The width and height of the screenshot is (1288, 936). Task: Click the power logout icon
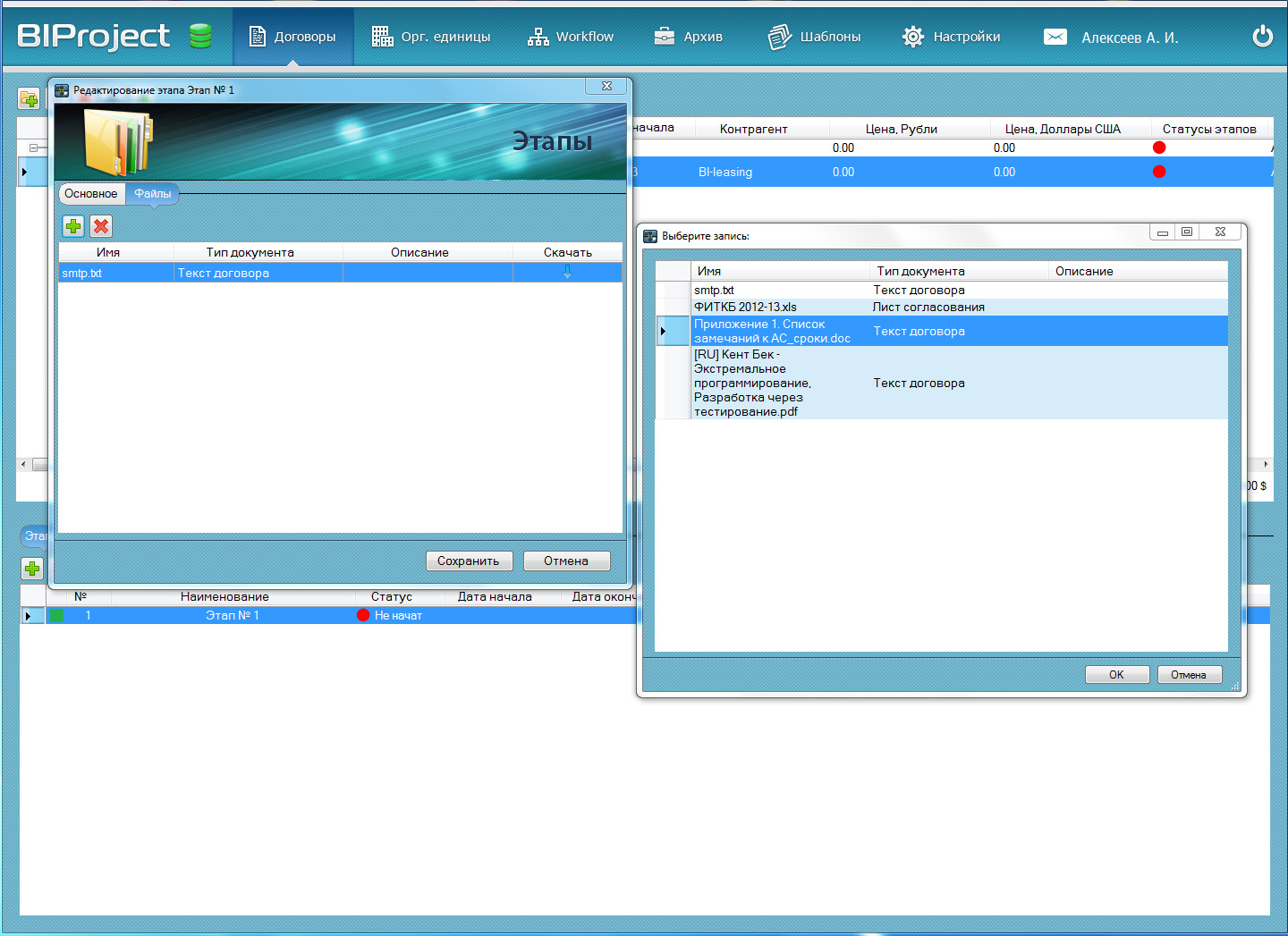(x=1262, y=37)
